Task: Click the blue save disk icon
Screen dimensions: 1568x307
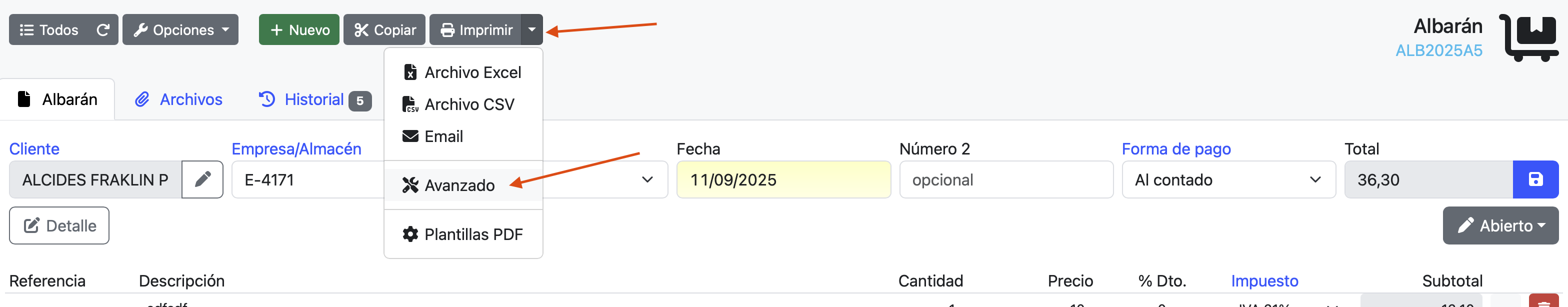Action: 1535,179
